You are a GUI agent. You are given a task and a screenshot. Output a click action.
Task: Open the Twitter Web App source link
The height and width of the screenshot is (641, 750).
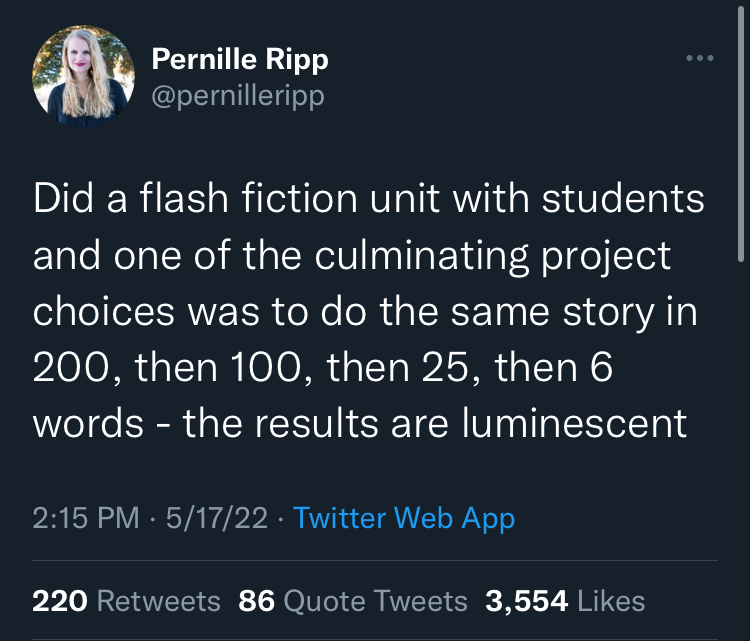(404, 518)
